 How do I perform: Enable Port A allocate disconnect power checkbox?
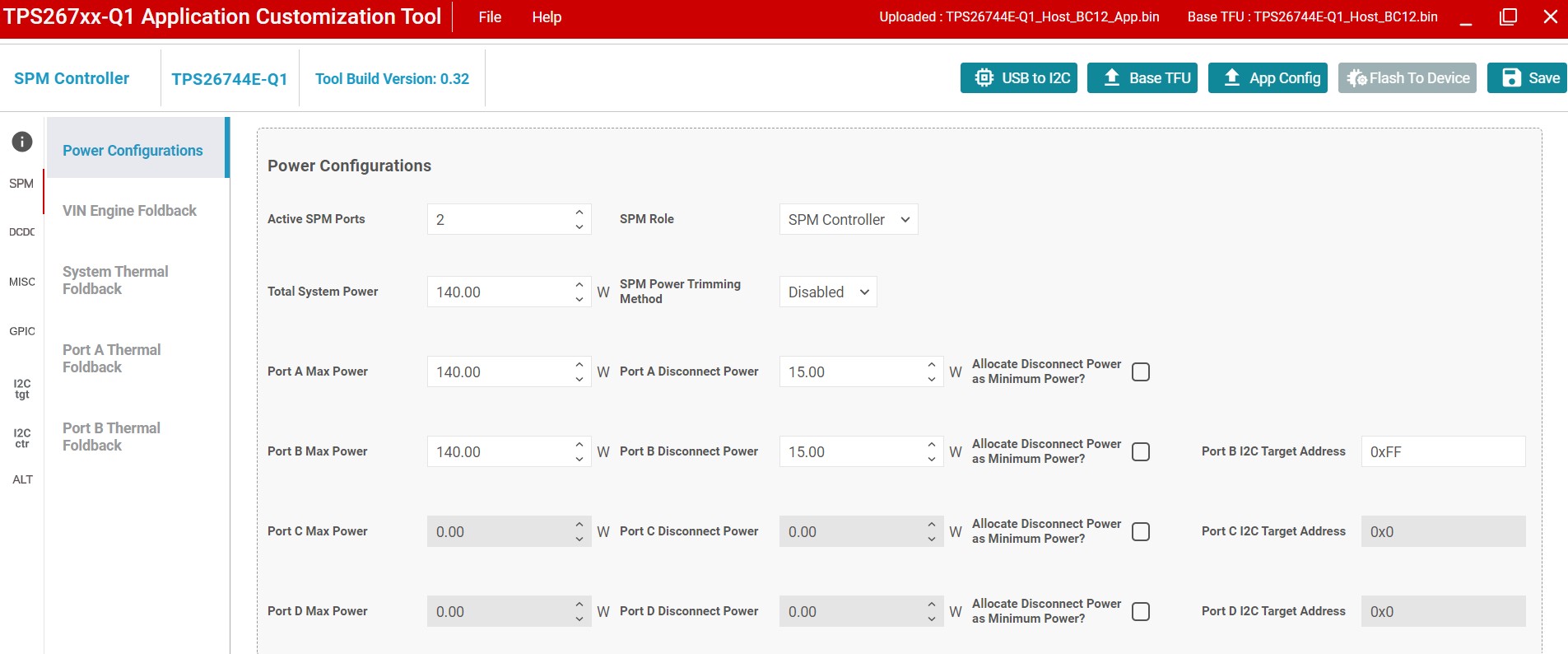(x=1141, y=372)
